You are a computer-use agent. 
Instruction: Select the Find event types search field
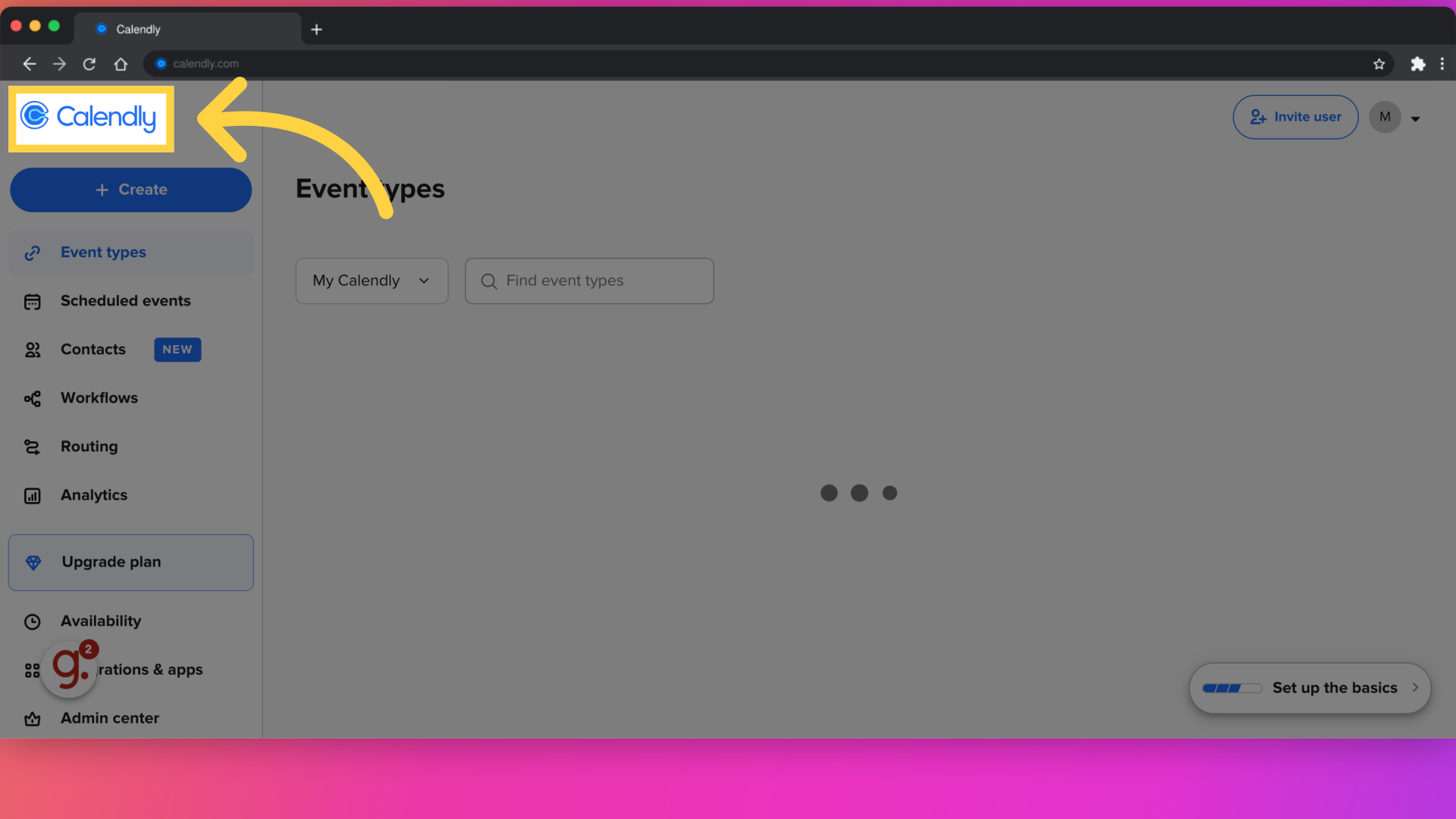(589, 280)
